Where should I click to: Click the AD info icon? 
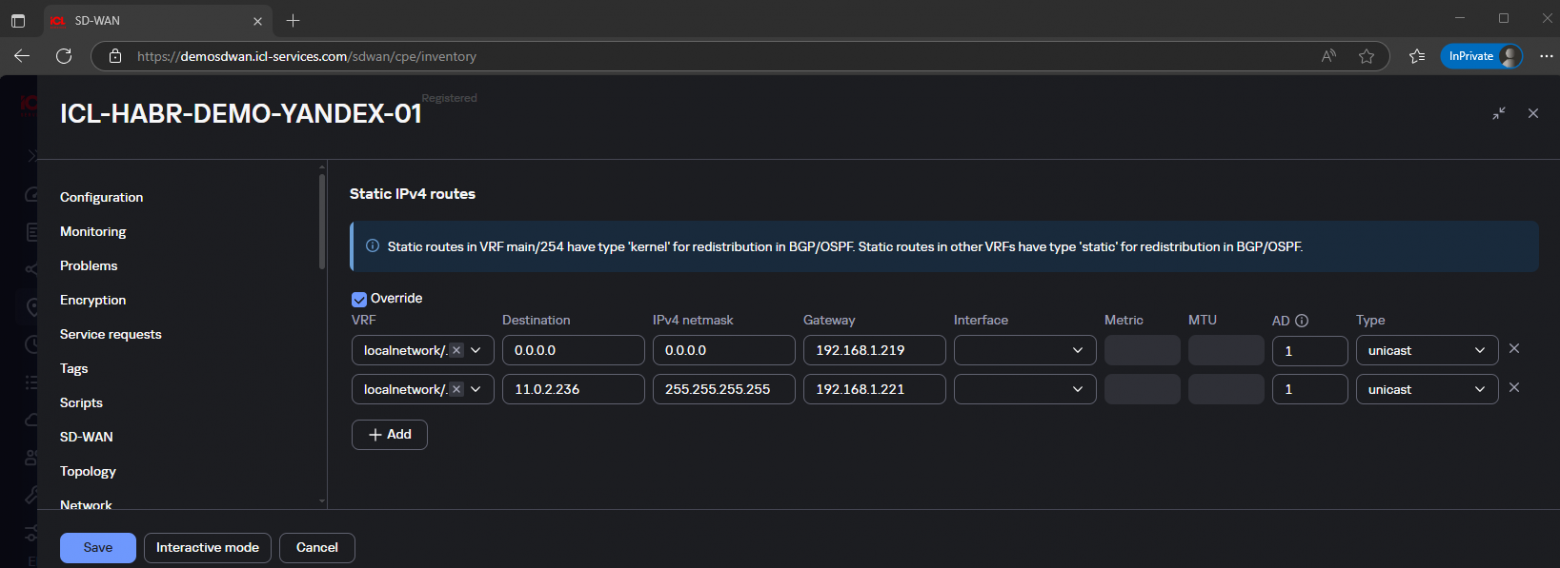[1302, 321]
